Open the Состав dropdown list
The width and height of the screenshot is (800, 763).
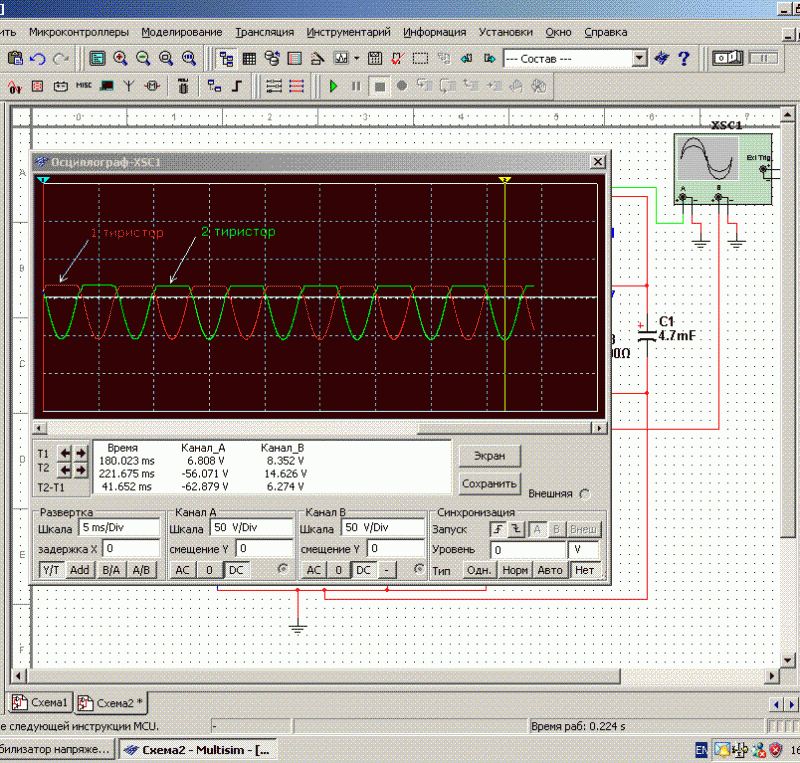click(x=640, y=59)
